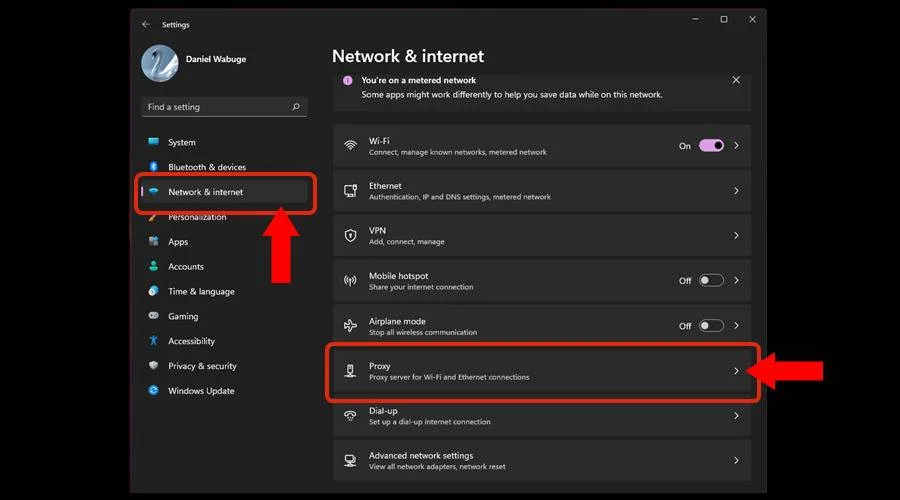Maximize the Settings window
Image resolution: width=900 pixels, height=500 pixels.
tap(724, 20)
